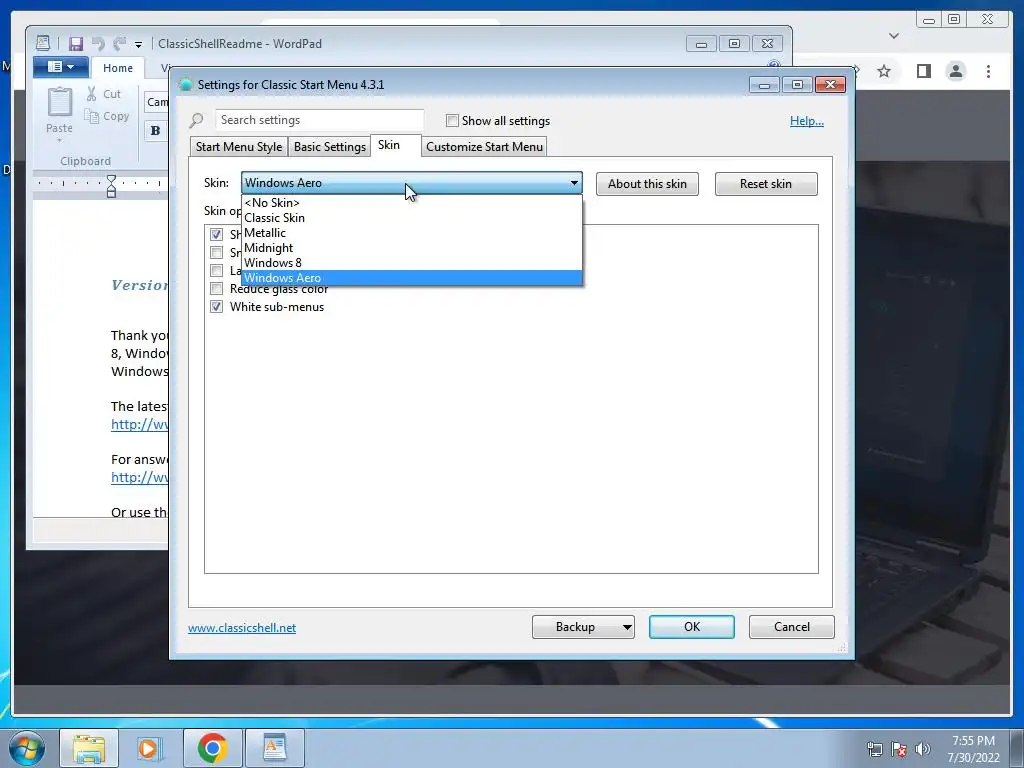This screenshot has height=768, width=1024.
Task: Toggle the Chrome side panel icon
Action: (923, 71)
